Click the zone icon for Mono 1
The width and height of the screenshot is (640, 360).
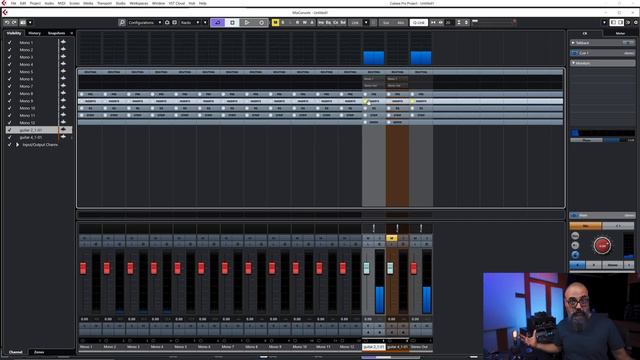63,42
